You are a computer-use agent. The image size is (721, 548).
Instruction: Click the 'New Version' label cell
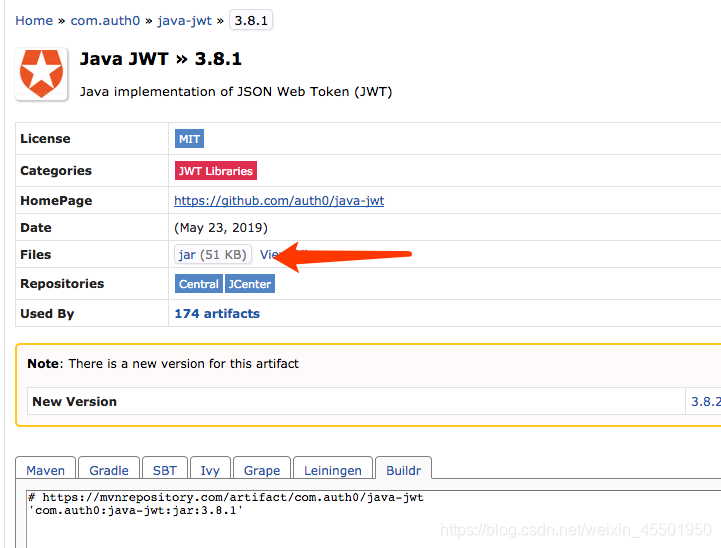[356, 401]
